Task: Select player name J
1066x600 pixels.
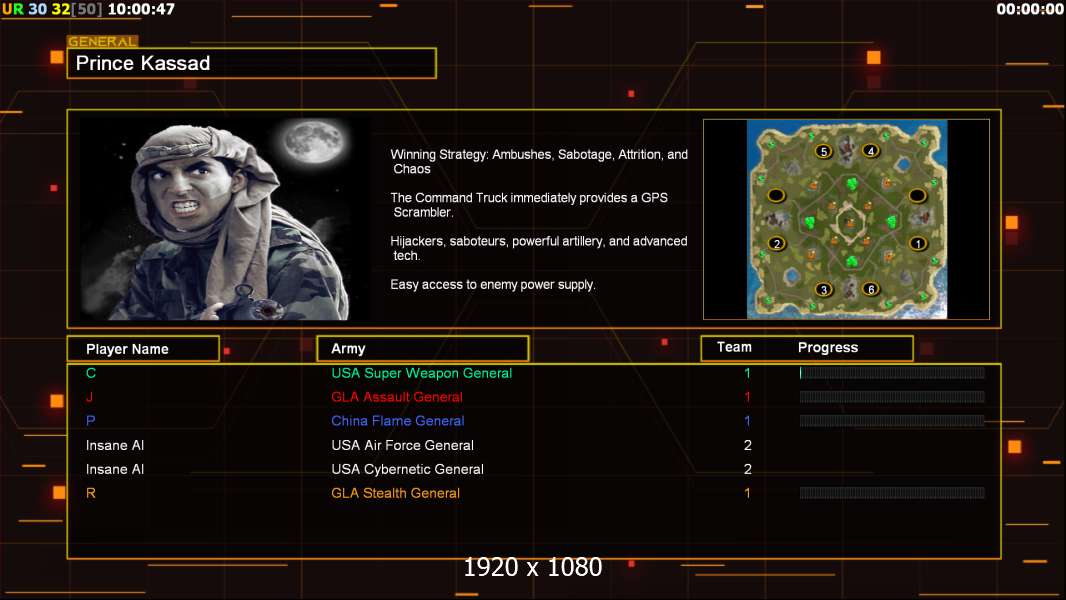Action: [x=90, y=397]
